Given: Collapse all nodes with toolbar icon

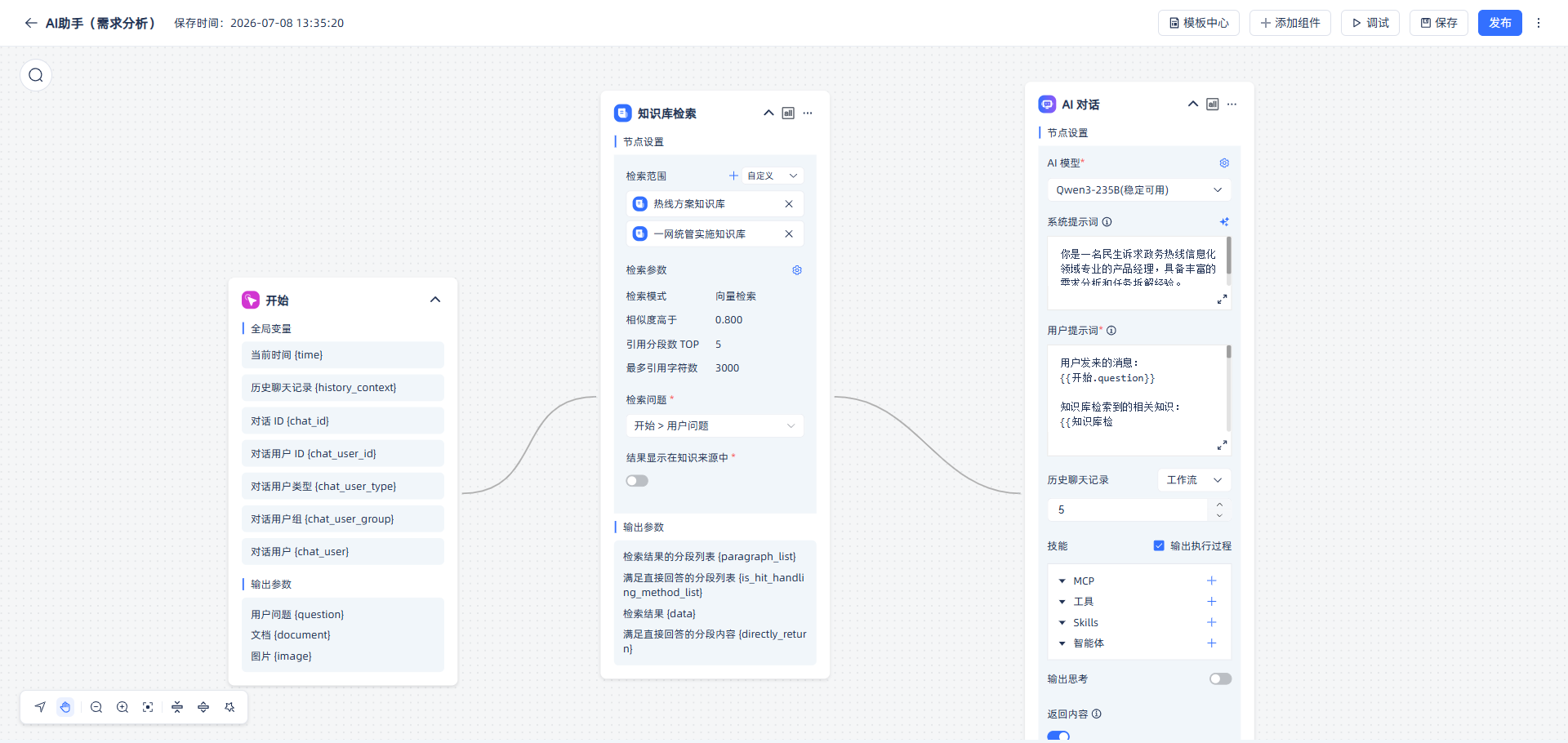Looking at the screenshot, I should 177,707.
